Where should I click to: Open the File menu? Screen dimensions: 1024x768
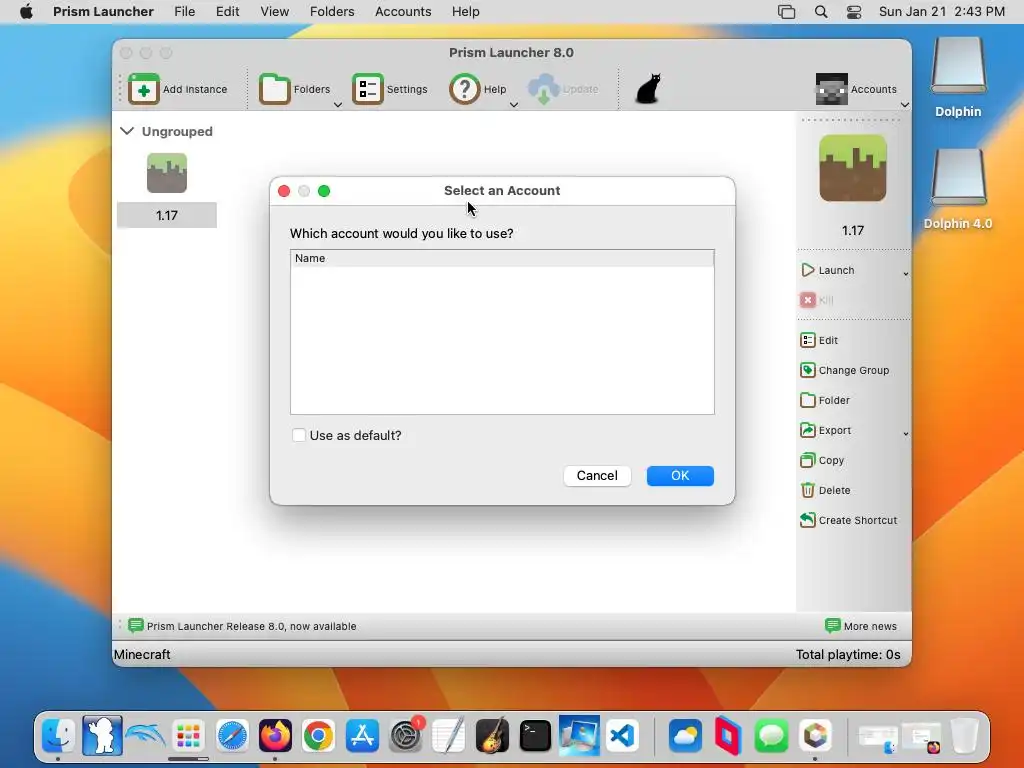click(x=185, y=12)
